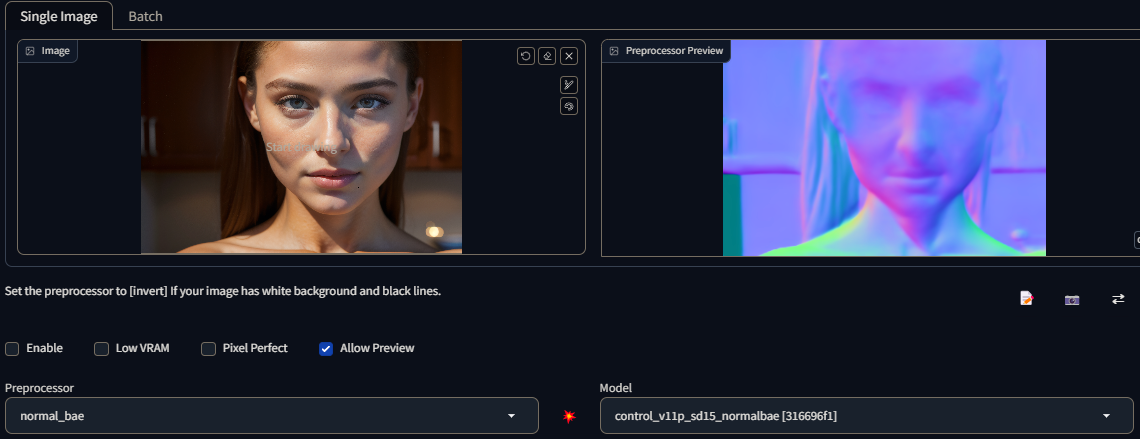Open the brush color palette icon
The width and height of the screenshot is (1140, 439).
(x=568, y=106)
